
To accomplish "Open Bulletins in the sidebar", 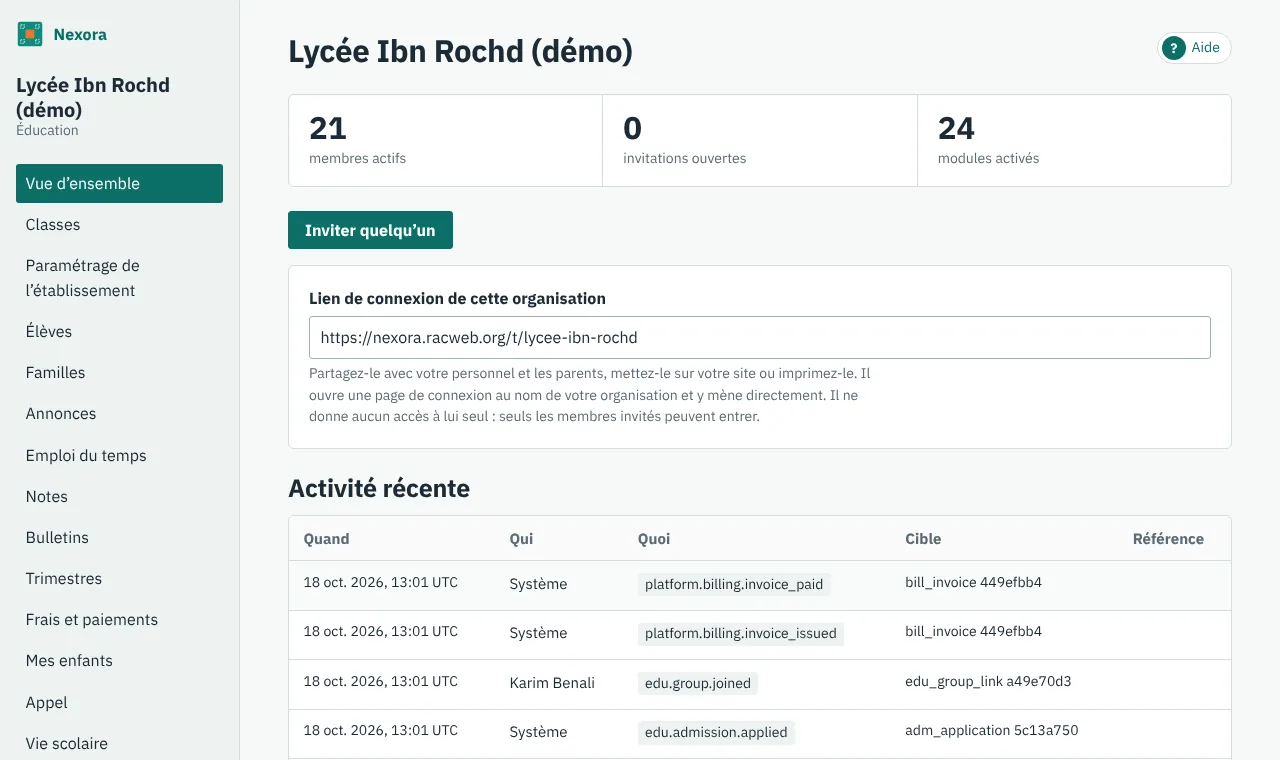I will 119,537.
